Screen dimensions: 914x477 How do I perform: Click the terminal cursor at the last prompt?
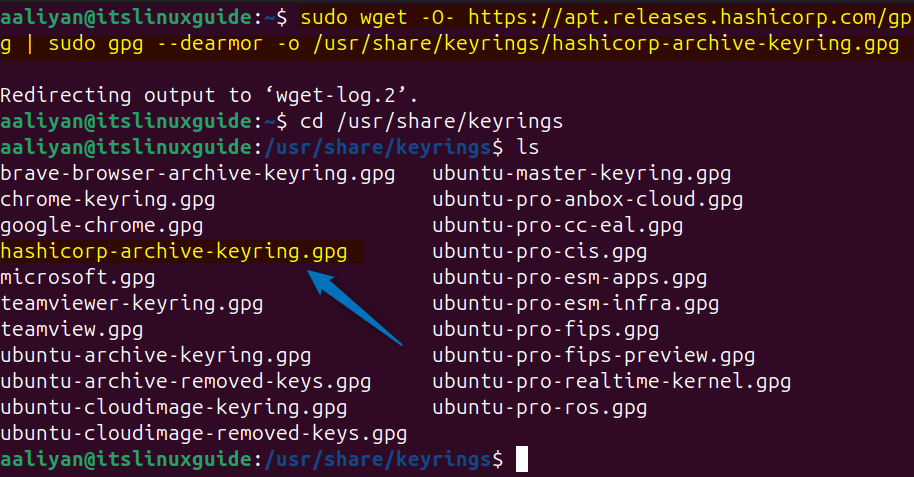(521, 460)
